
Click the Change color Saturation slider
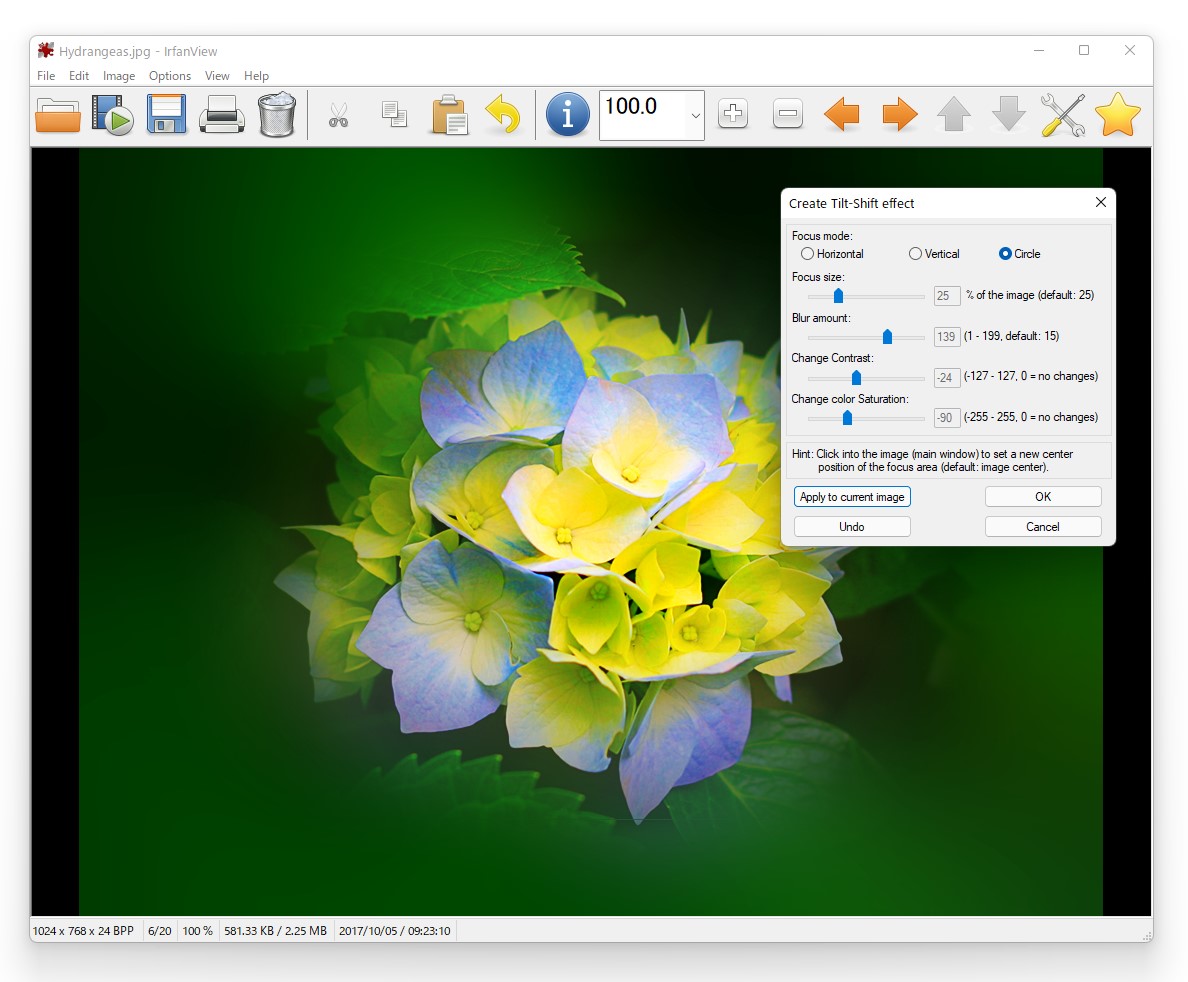point(866,418)
